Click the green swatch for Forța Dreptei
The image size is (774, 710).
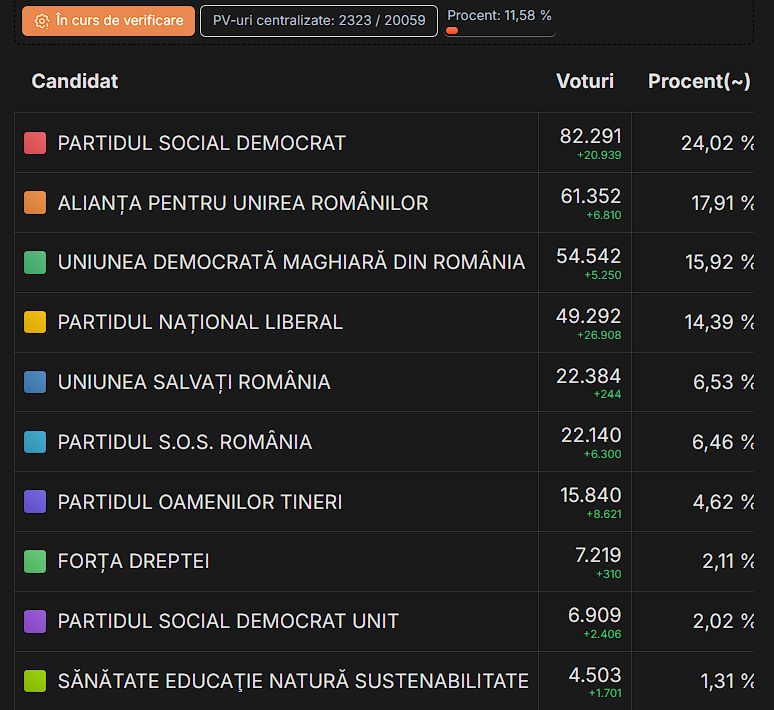pos(35,561)
